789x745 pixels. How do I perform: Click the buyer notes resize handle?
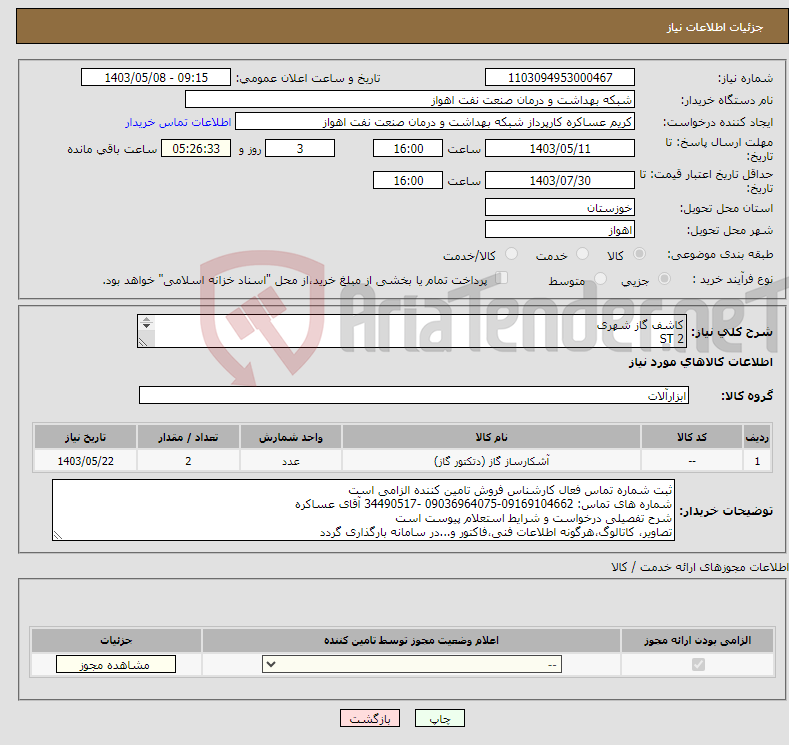[x=57, y=536]
